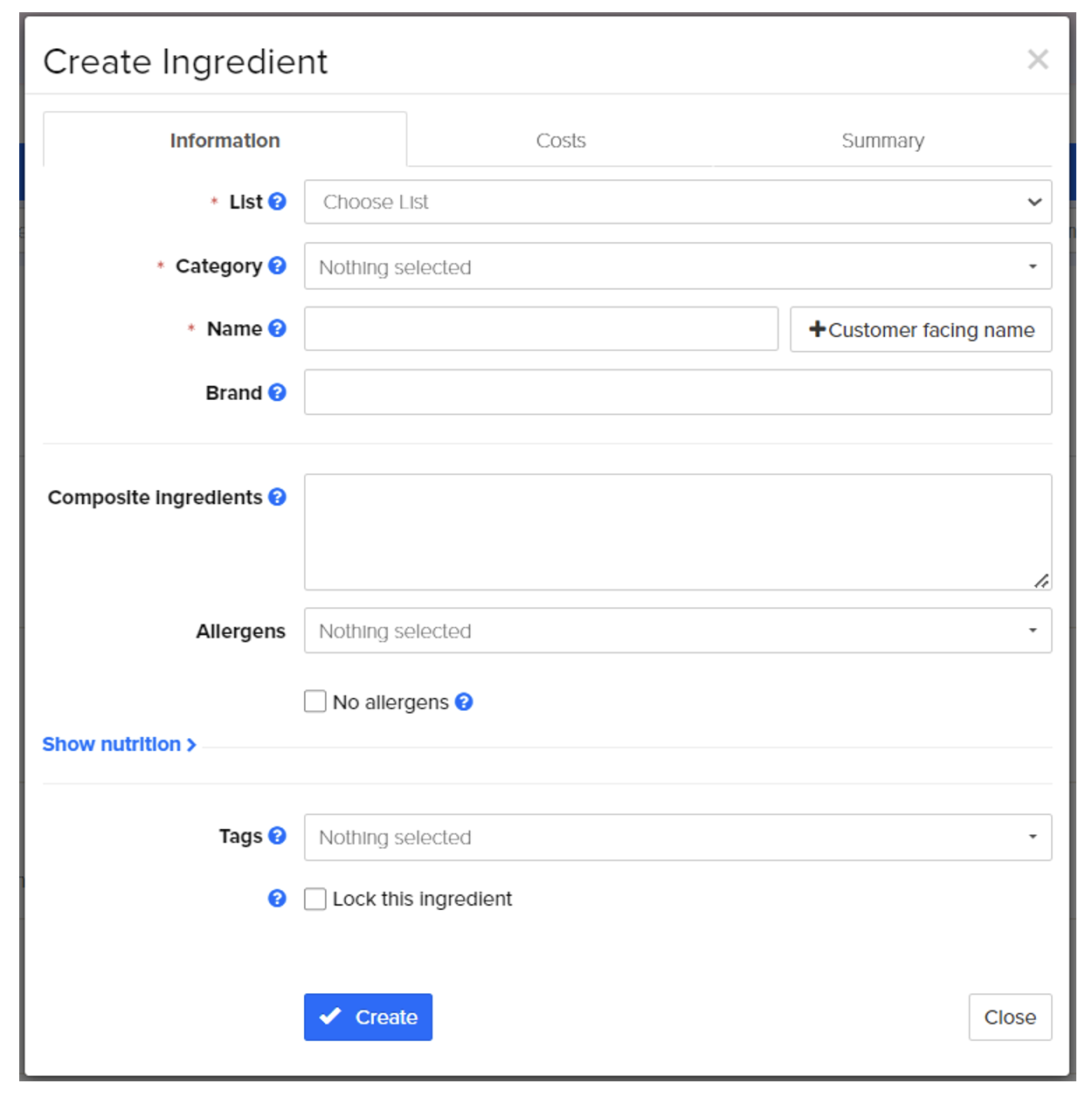Screen dimensions: 1092x1097
Task: Click the help icon beside Category
Action: (277, 266)
